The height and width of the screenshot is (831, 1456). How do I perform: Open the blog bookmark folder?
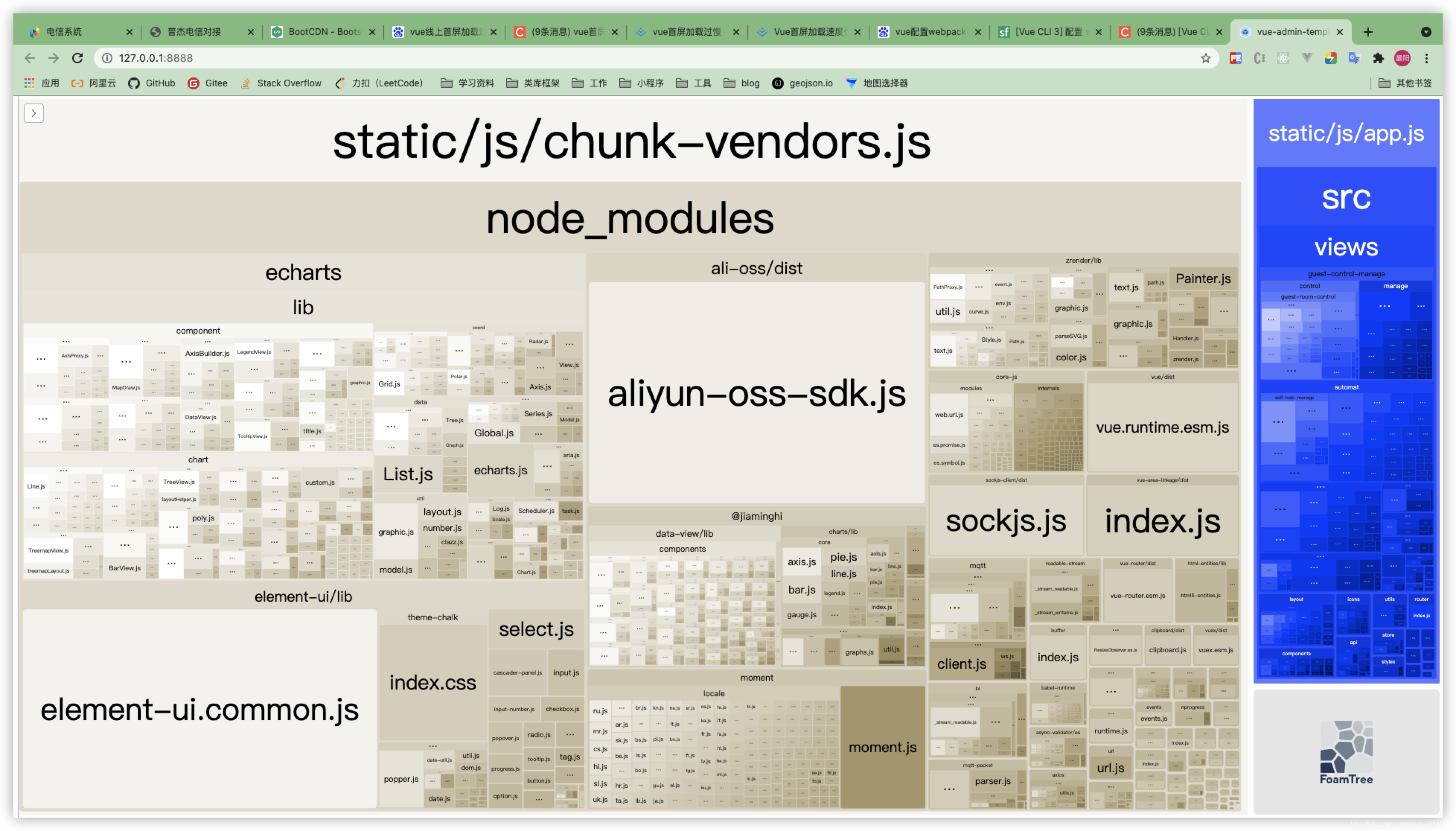coord(742,83)
